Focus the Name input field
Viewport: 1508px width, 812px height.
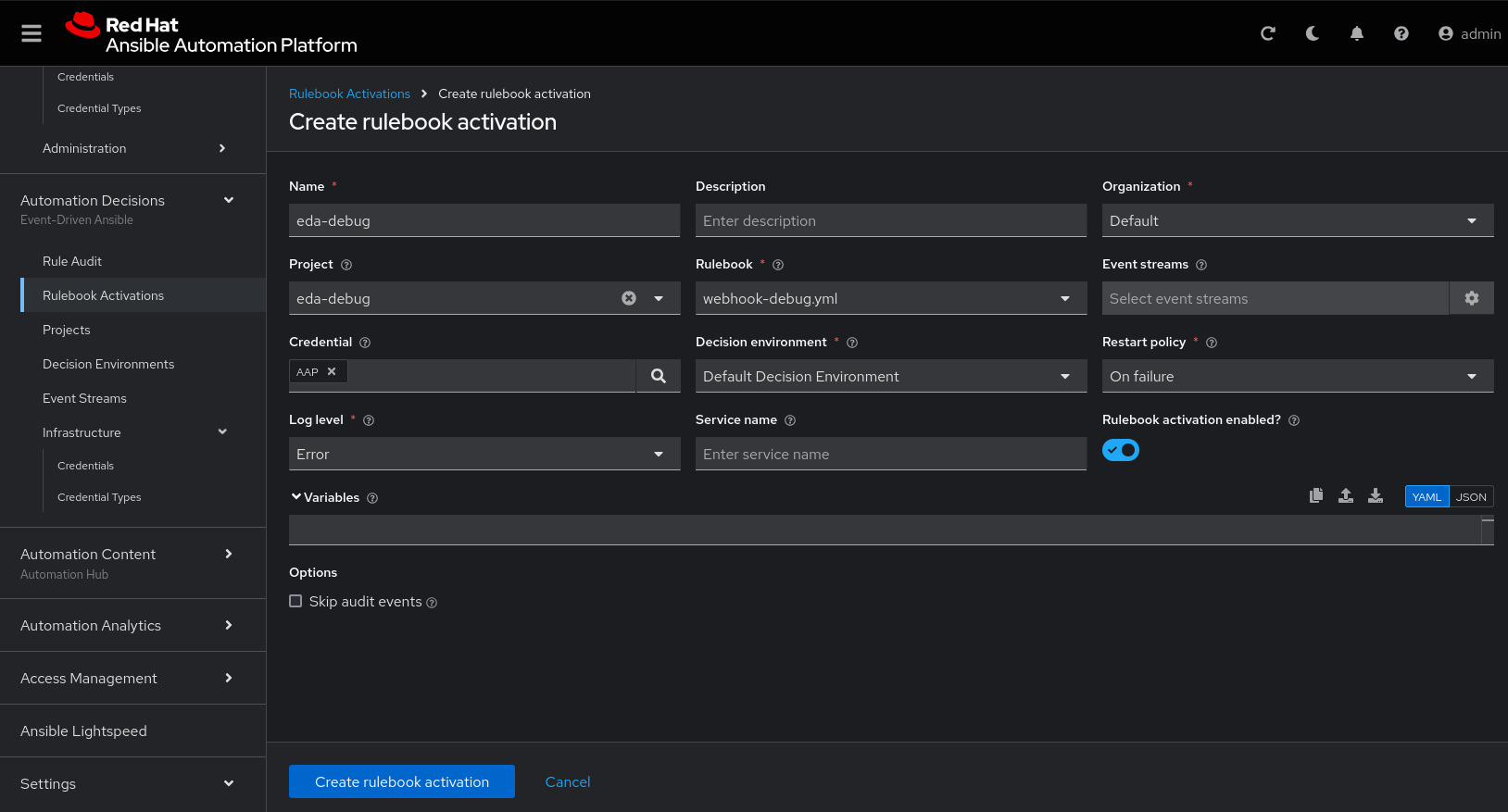(484, 220)
